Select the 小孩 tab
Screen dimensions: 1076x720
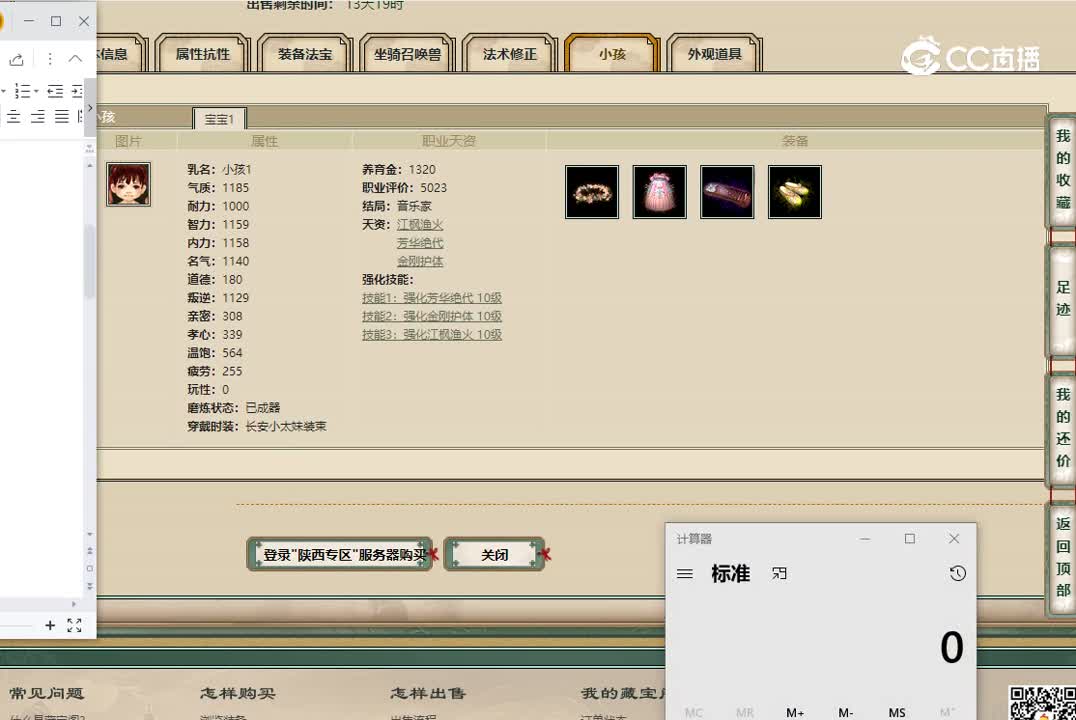(611, 54)
